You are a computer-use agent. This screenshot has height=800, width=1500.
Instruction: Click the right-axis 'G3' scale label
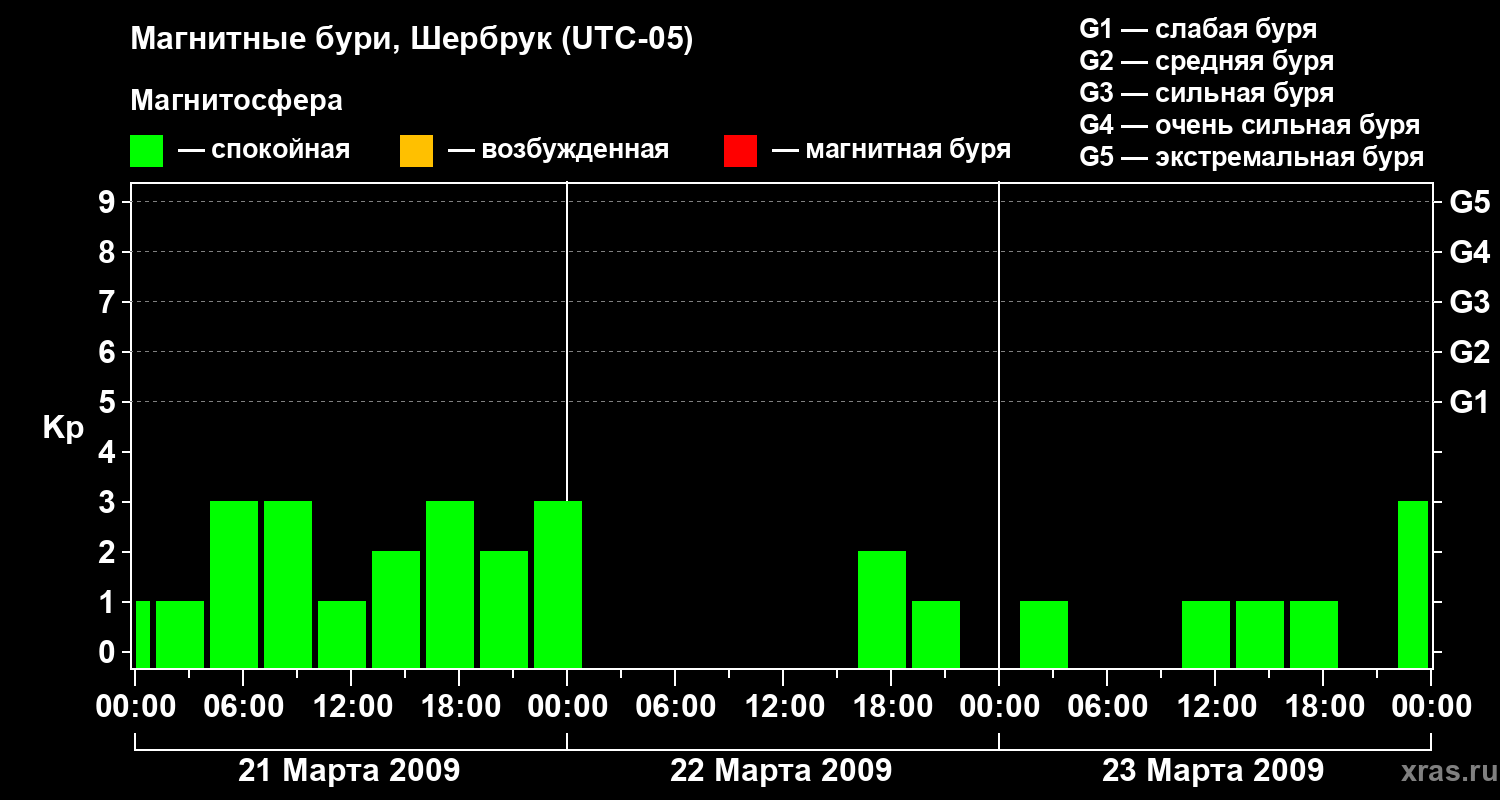coord(1469,302)
